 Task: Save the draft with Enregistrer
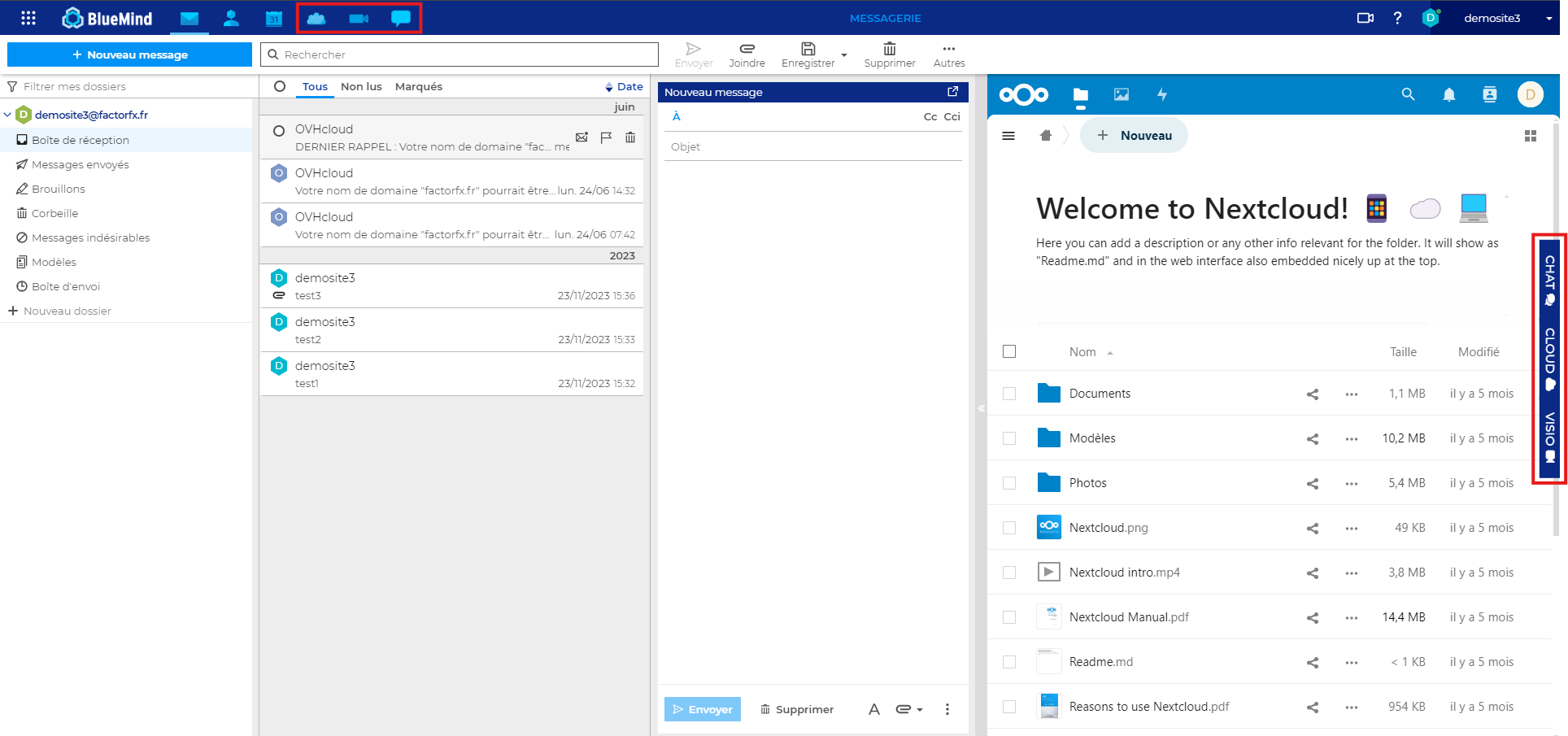click(808, 55)
